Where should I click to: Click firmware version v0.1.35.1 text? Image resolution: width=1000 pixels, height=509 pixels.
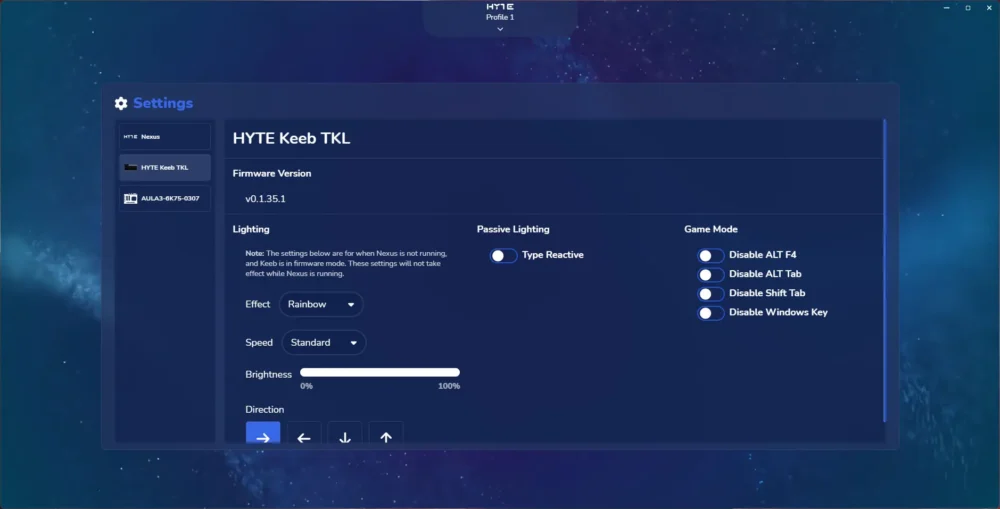[265, 198]
